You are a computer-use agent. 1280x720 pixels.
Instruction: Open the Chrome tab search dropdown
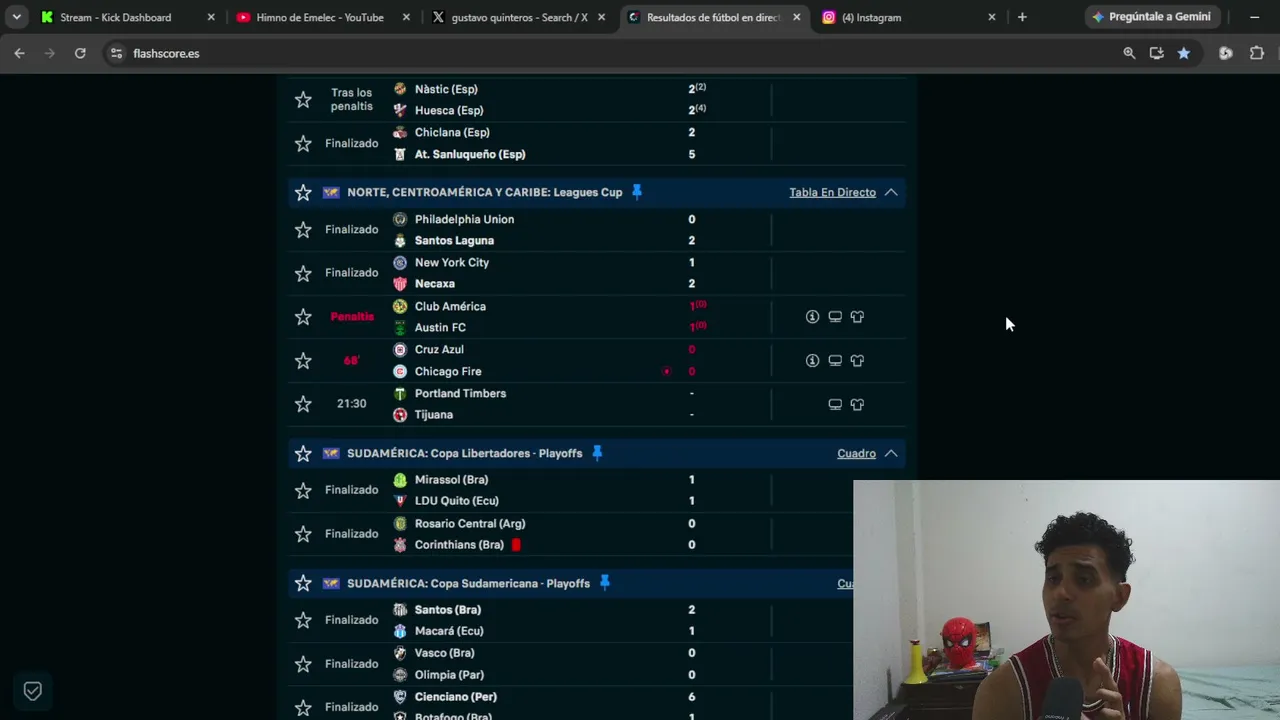(17, 17)
